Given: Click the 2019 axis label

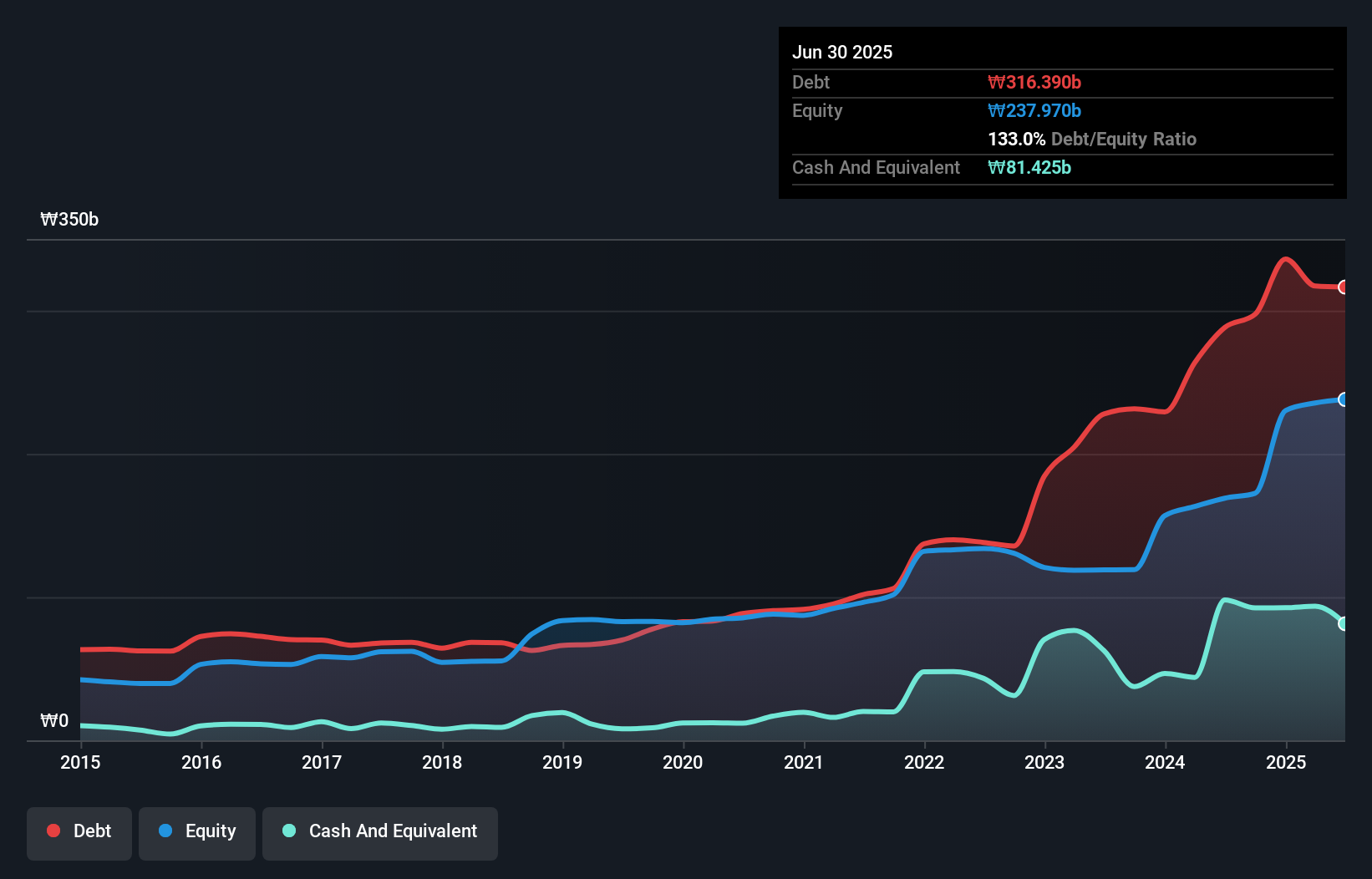Looking at the screenshot, I should [562, 762].
